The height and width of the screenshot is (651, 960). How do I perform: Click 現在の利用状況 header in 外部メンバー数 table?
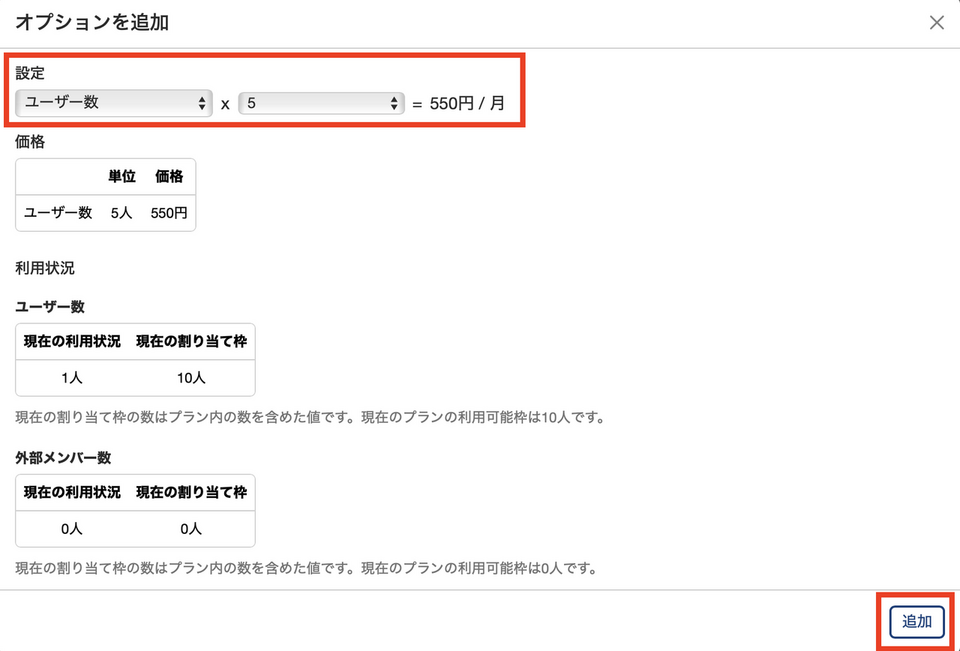click(72, 492)
